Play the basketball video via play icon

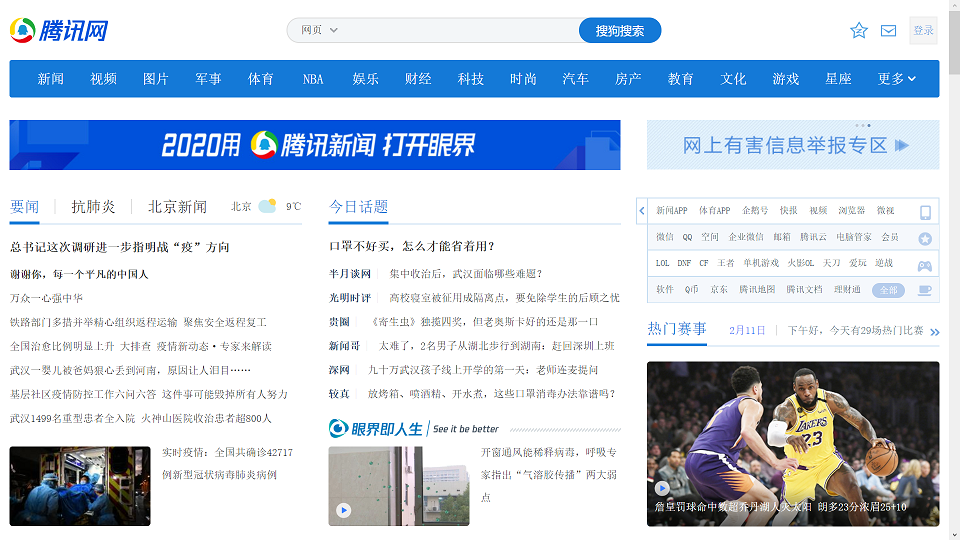click(662, 488)
